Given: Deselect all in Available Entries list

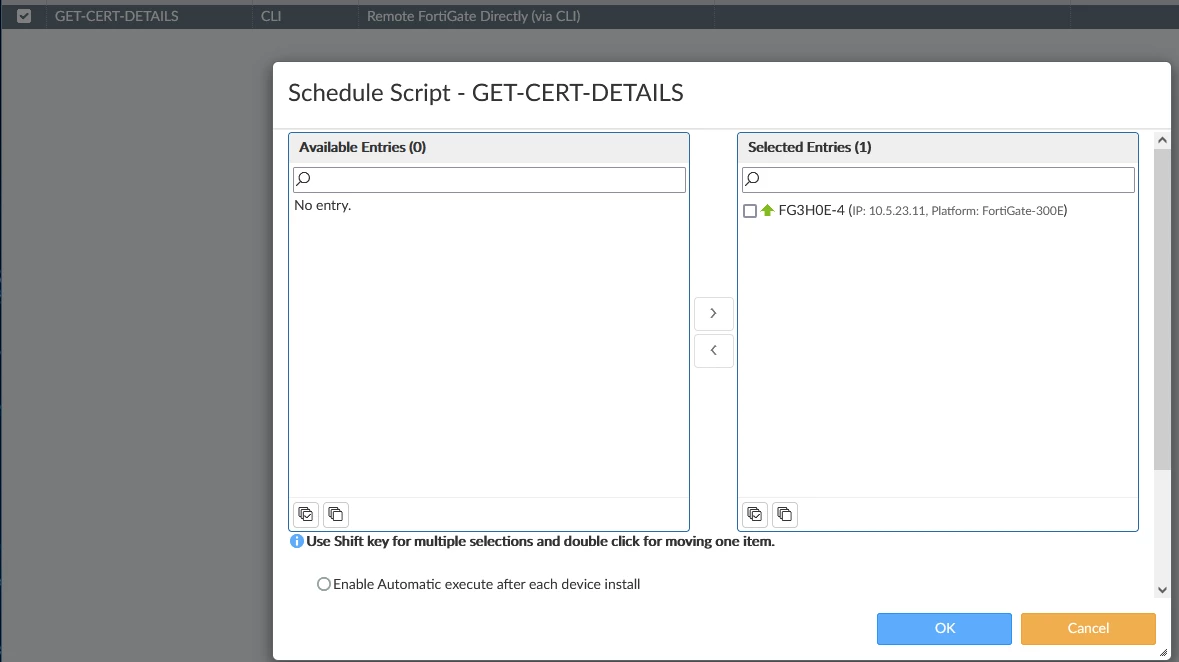Looking at the screenshot, I should coord(336,515).
